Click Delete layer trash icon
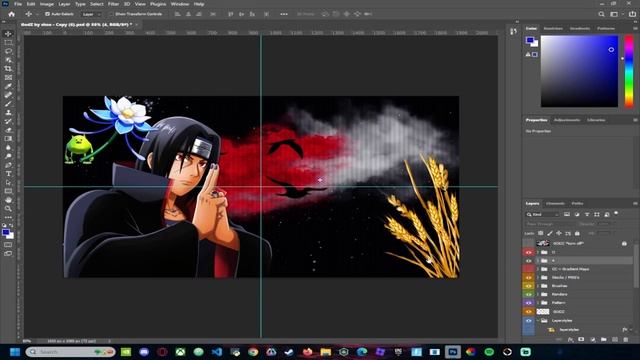This screenshot has height=360, width=640. [x=626, y=339]
